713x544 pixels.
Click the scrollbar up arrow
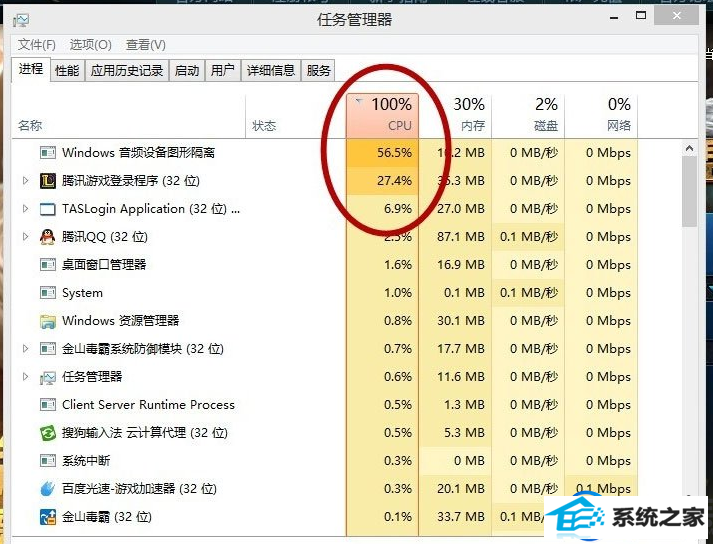point(689,148)
